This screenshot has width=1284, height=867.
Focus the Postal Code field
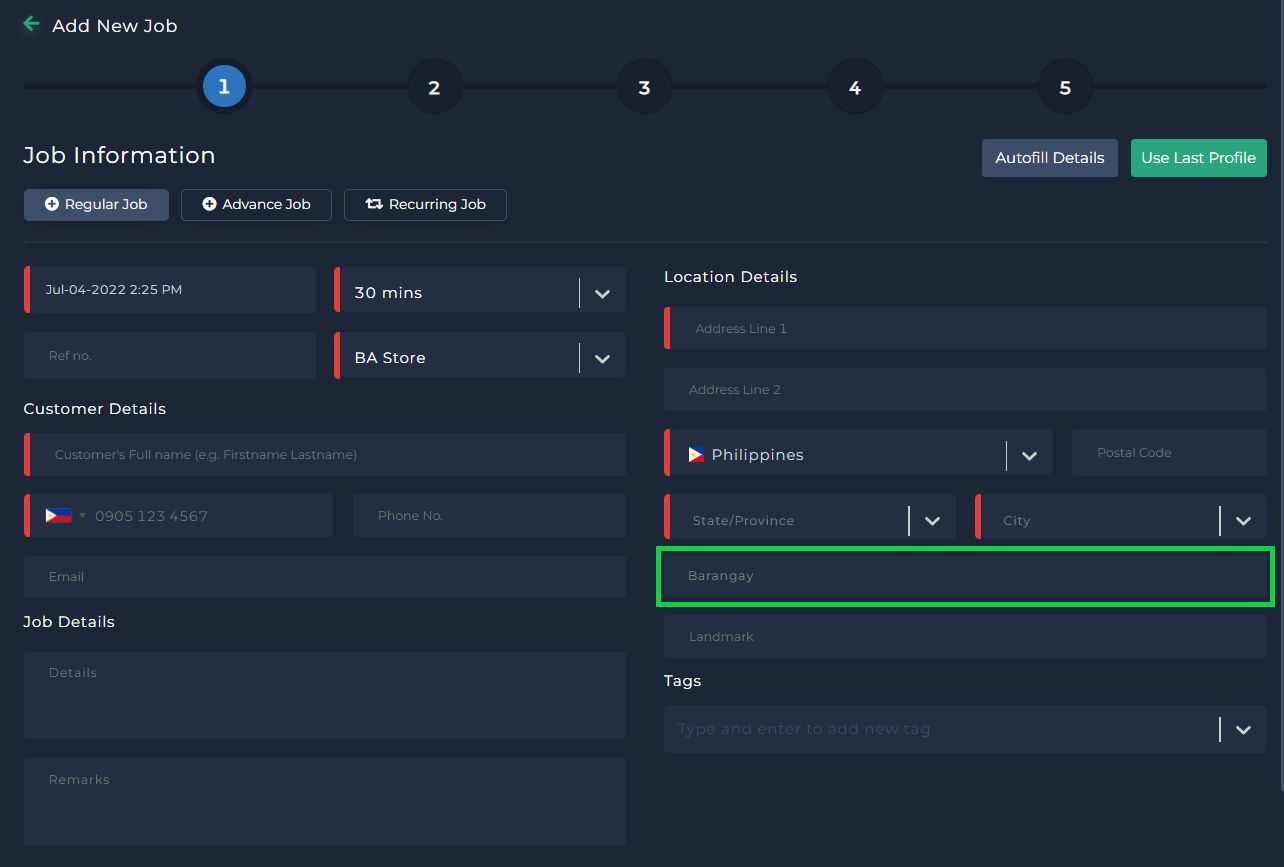coord(1169,452)
